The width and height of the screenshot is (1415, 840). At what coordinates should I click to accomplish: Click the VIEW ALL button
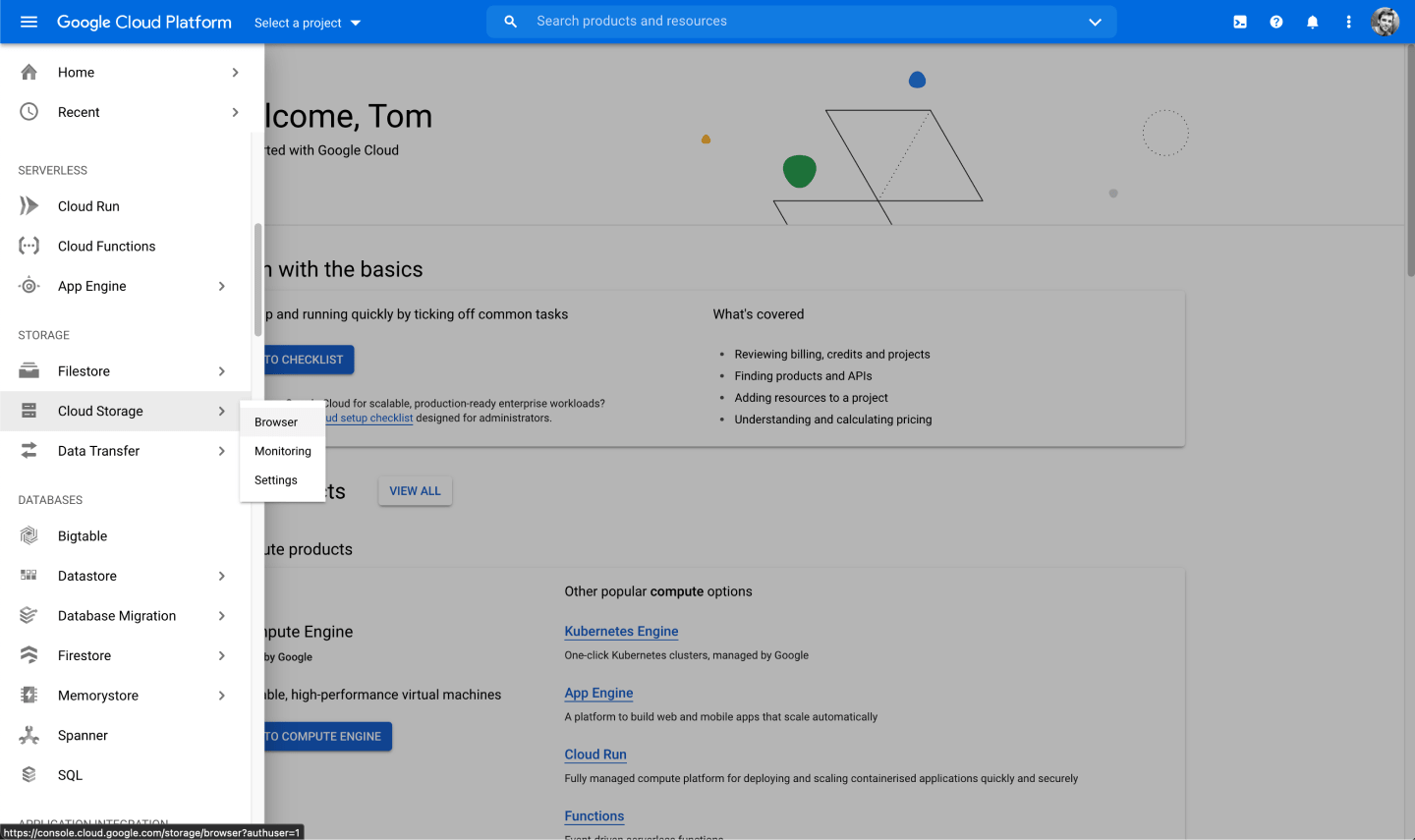[x=415, y=491]
